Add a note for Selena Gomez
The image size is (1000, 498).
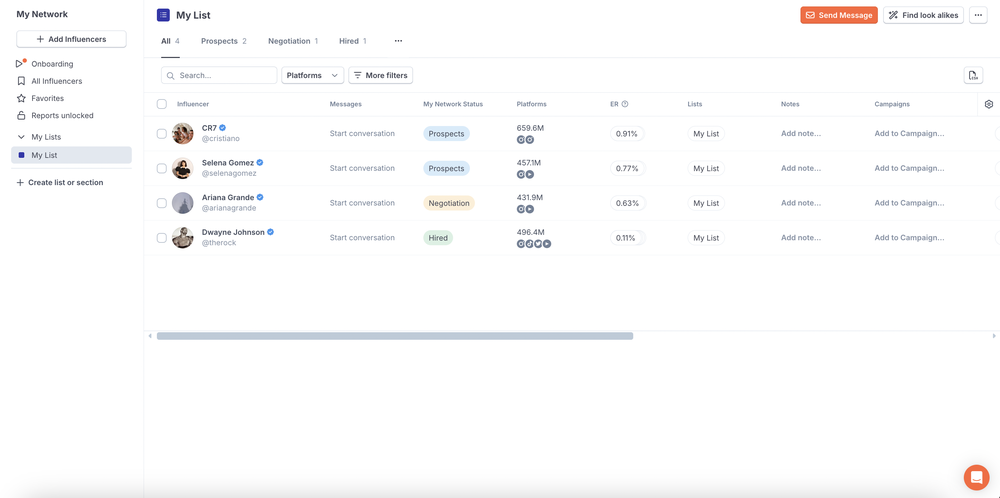click(x=801, y=168)
